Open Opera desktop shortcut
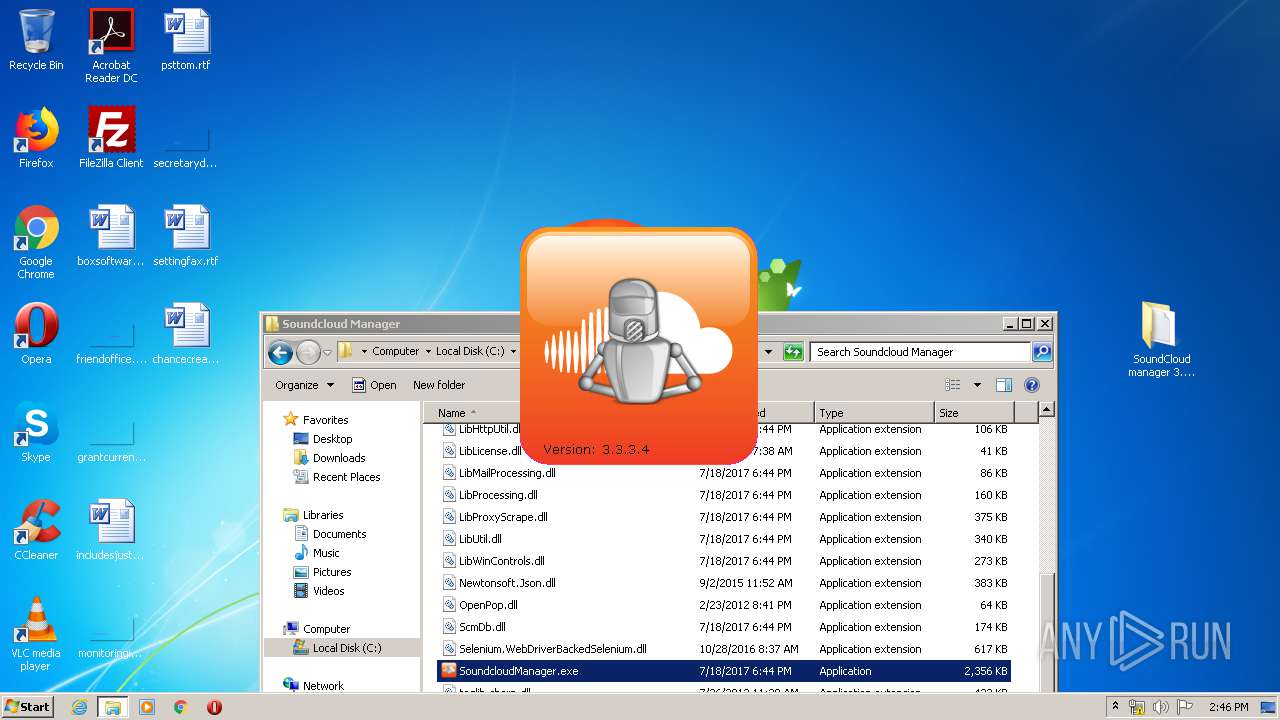The height and width of the screenshot is (720, 1280). (36, 334)
